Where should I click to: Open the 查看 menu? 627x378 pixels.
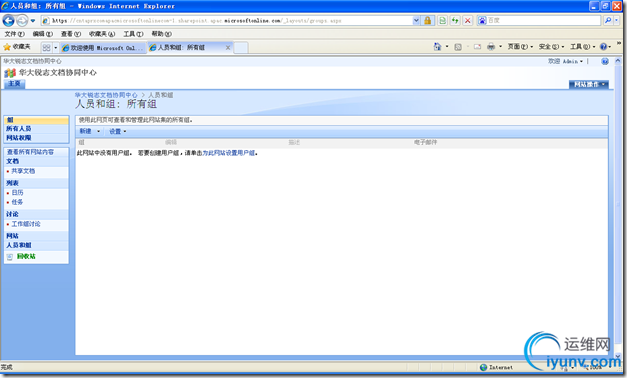click(71, 34)
